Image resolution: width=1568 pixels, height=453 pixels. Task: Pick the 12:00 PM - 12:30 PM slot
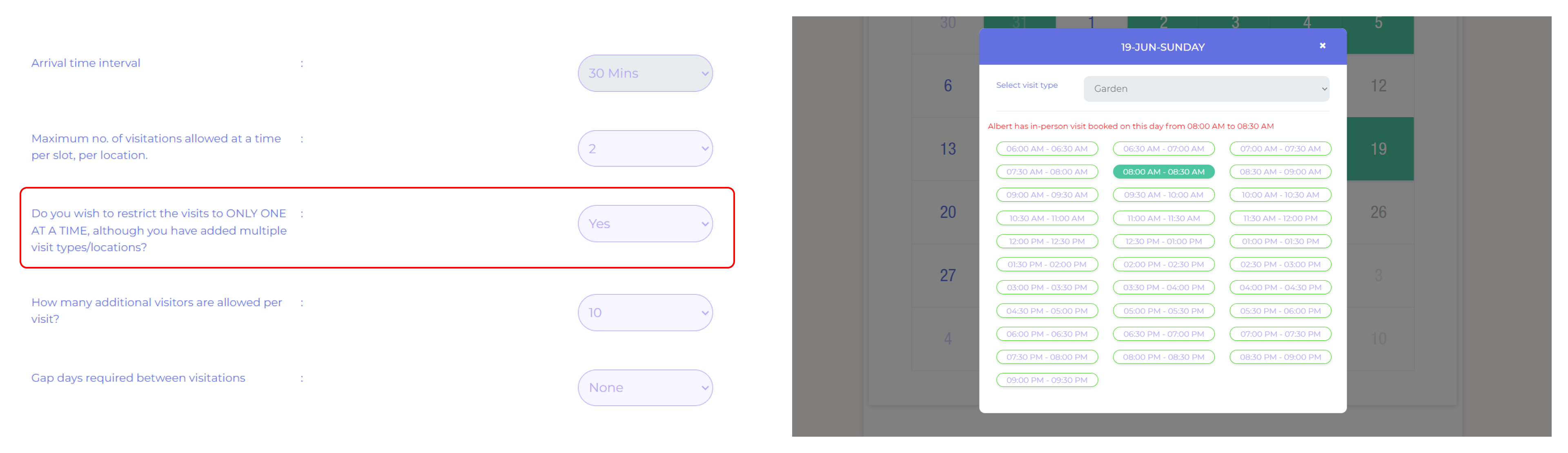tap(1046, 242)
